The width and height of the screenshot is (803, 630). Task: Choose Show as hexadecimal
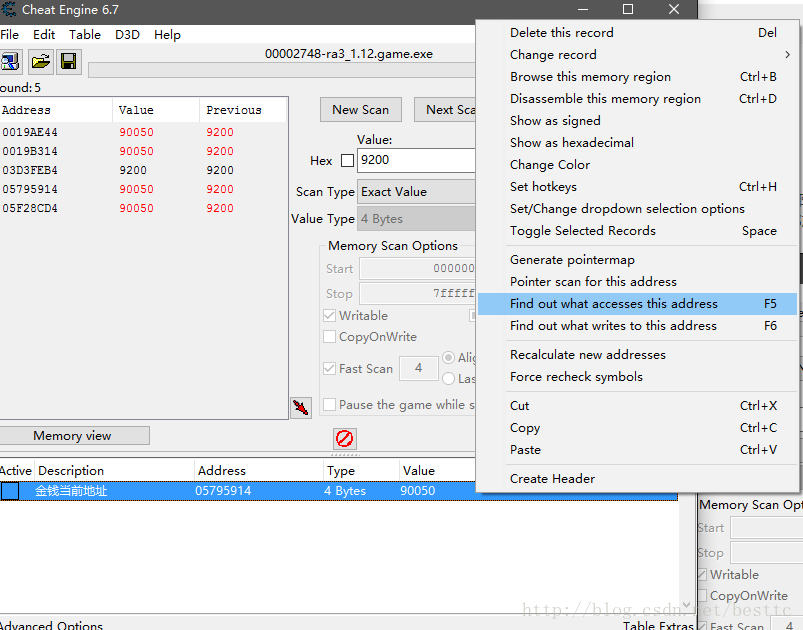[637, 143]
